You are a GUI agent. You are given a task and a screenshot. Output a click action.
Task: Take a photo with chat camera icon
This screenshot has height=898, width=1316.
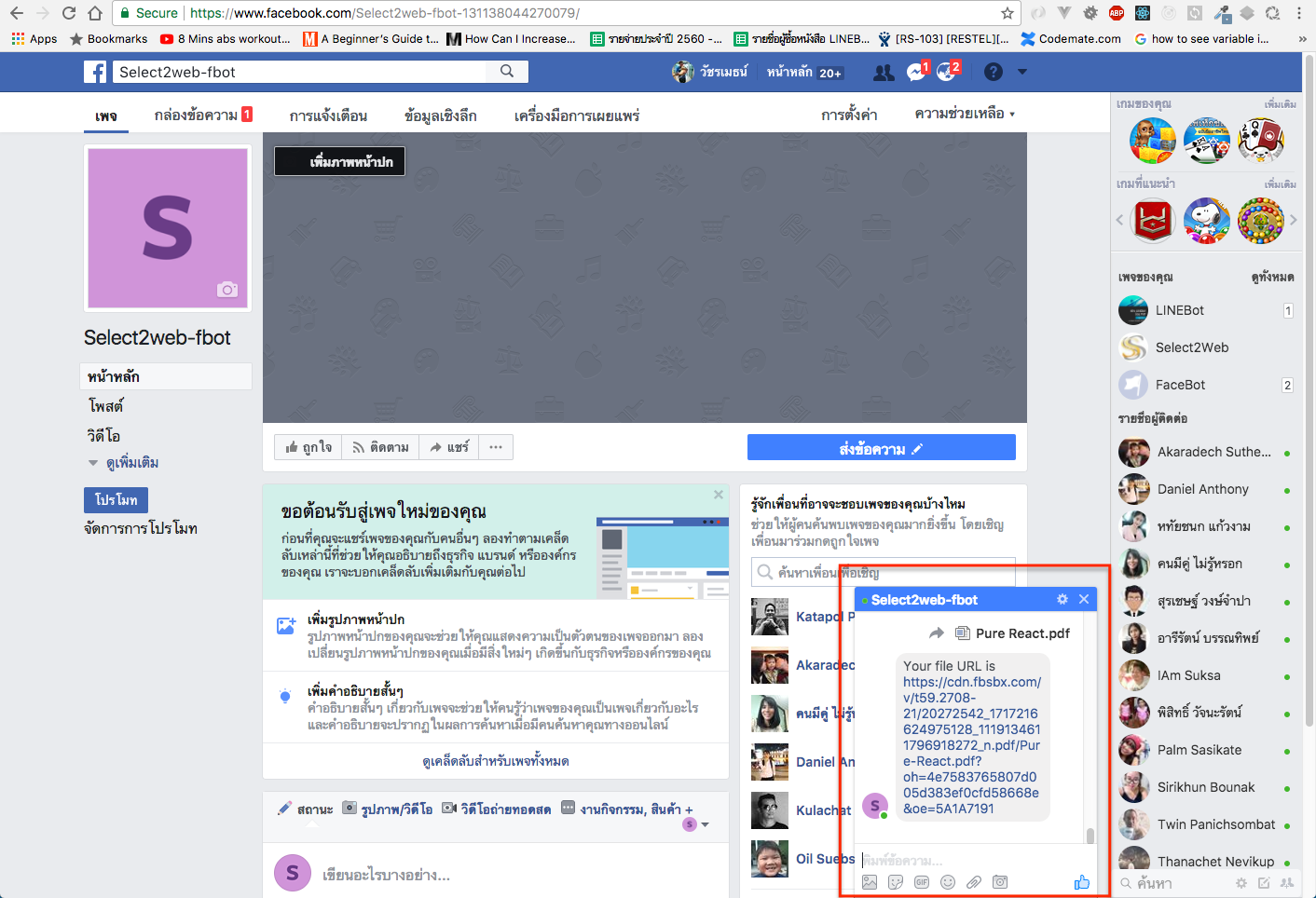coord(1000,882)
